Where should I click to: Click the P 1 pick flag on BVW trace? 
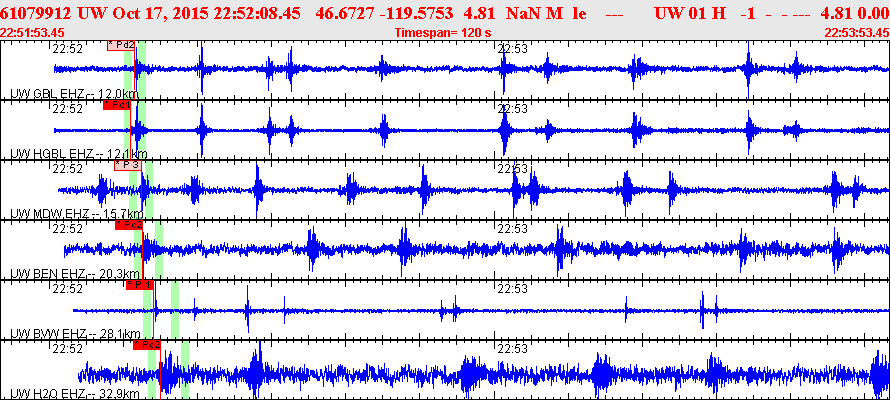click(140, 285)
